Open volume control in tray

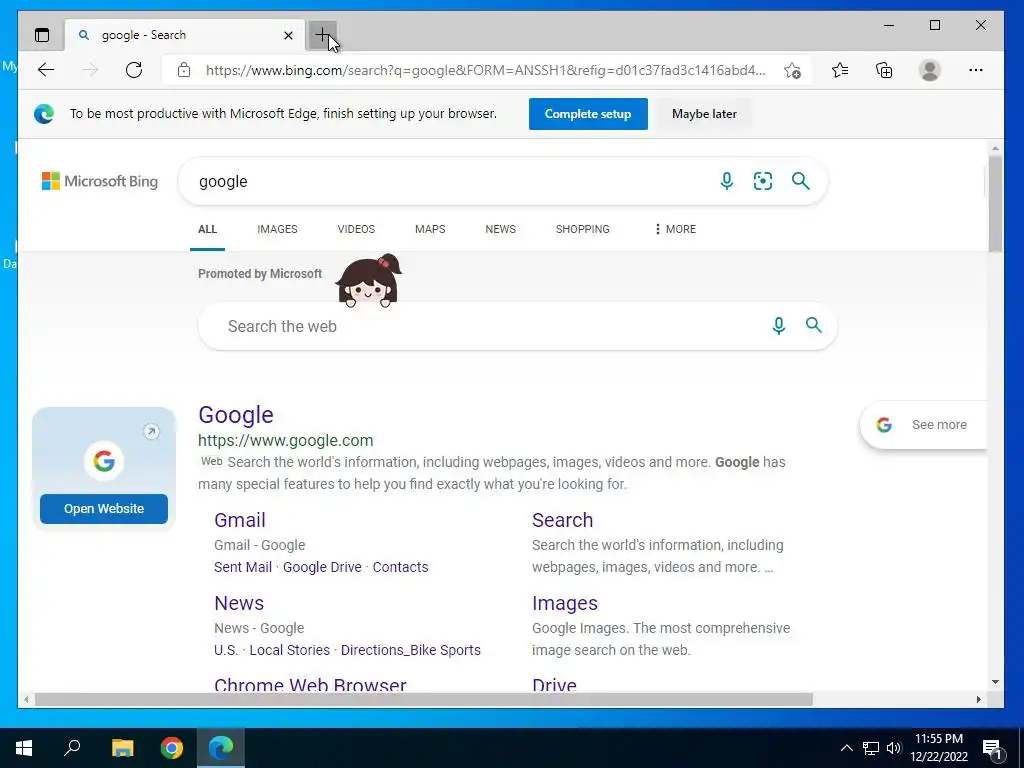tap(894, 748)
